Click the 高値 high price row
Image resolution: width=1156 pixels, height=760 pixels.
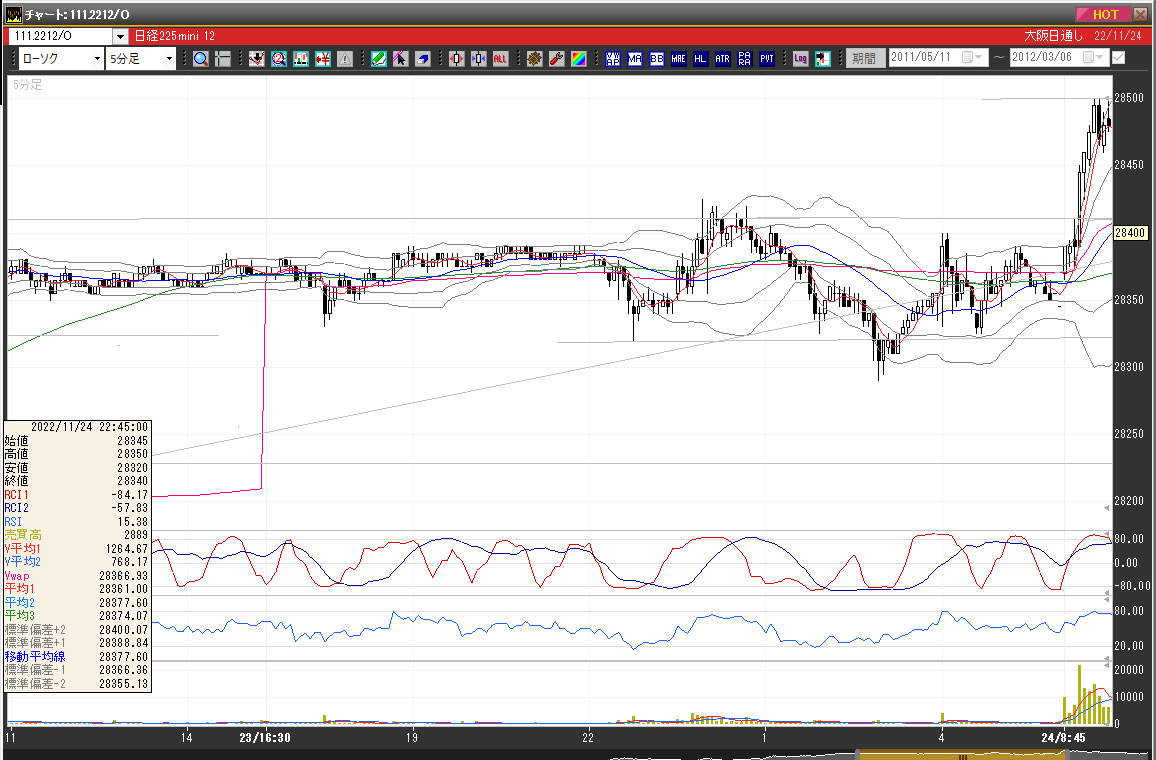[77, 454]
